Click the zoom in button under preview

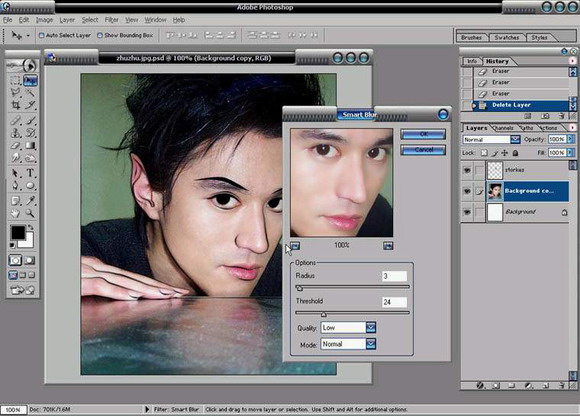[x=388, y=246]
